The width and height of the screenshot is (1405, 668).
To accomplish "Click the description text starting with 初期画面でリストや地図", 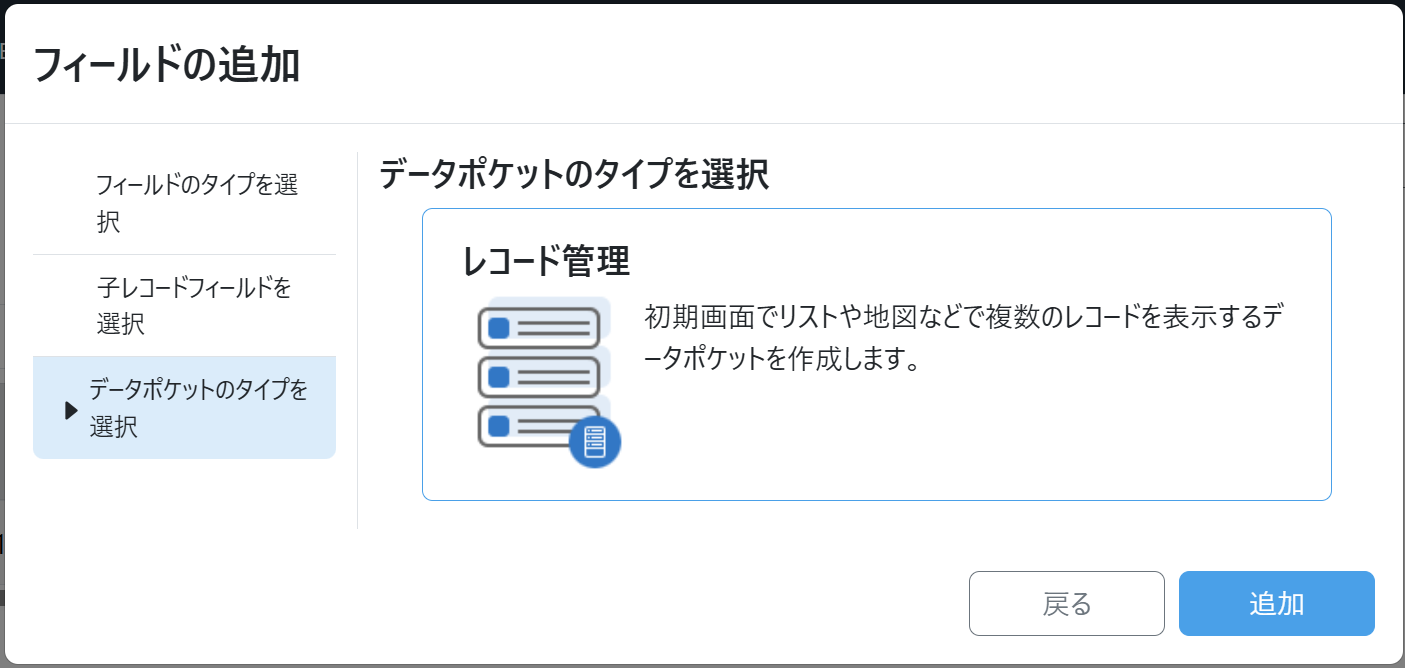I will point(964,339).
